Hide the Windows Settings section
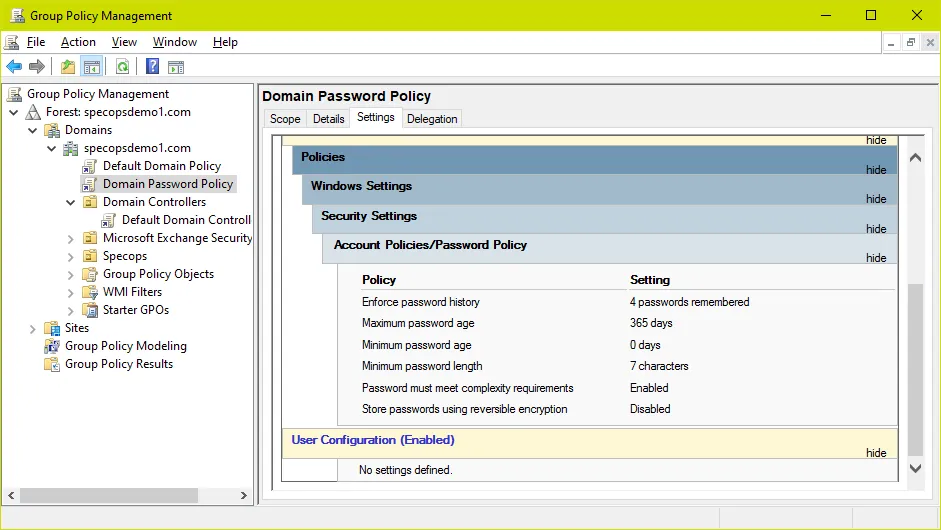The image size is (941, 530). click(876, 199)
